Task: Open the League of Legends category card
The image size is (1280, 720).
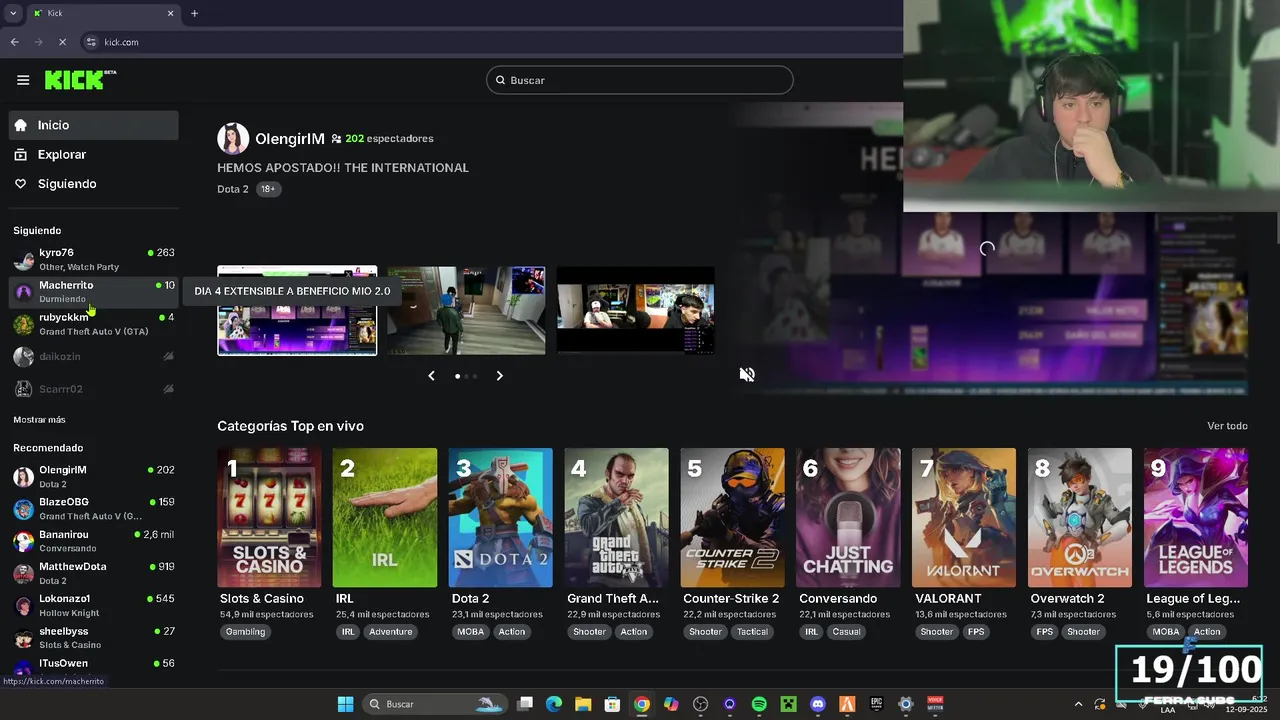Action: (1196, 518)
